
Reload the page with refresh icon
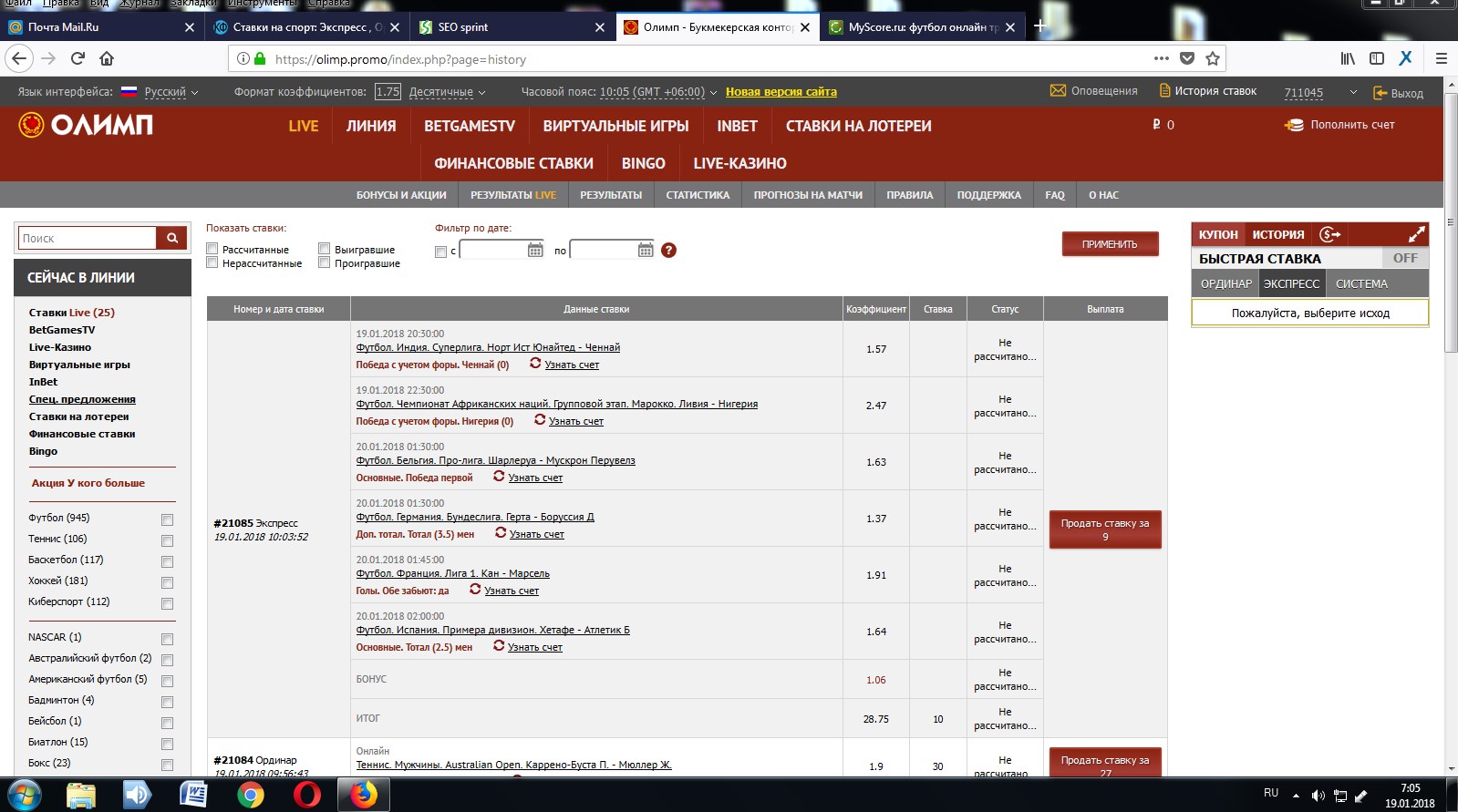(78, 59)
